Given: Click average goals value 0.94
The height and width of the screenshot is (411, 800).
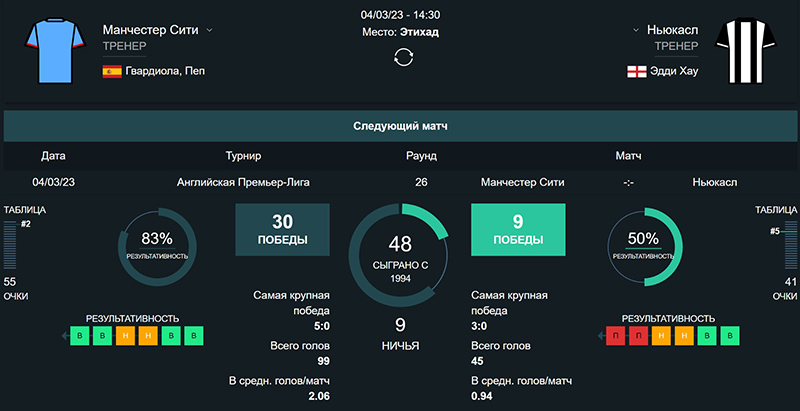Looking at the screenshot, I should coord(482,396).
